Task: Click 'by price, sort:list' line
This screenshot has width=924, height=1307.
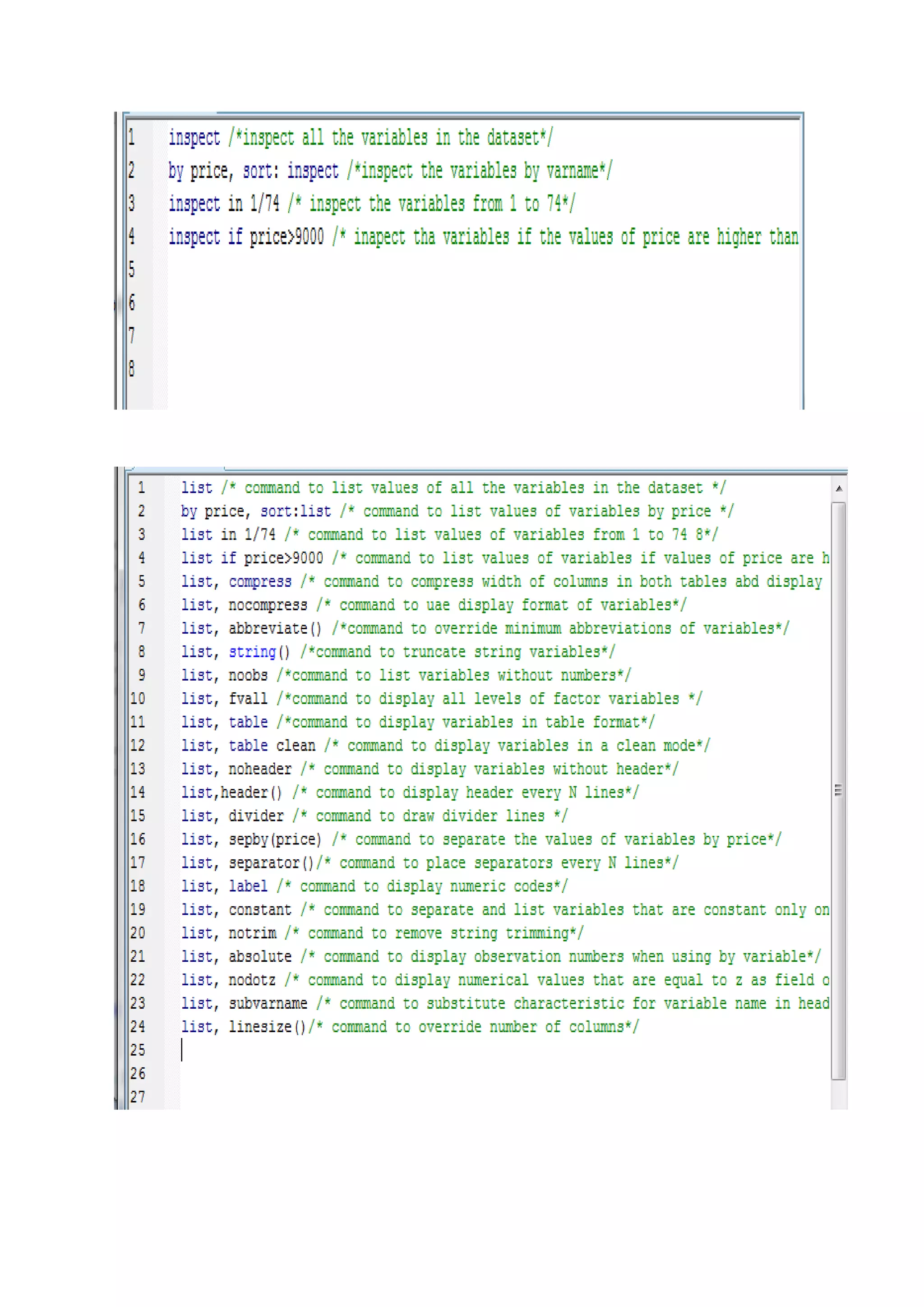Action: click(457, 511)
